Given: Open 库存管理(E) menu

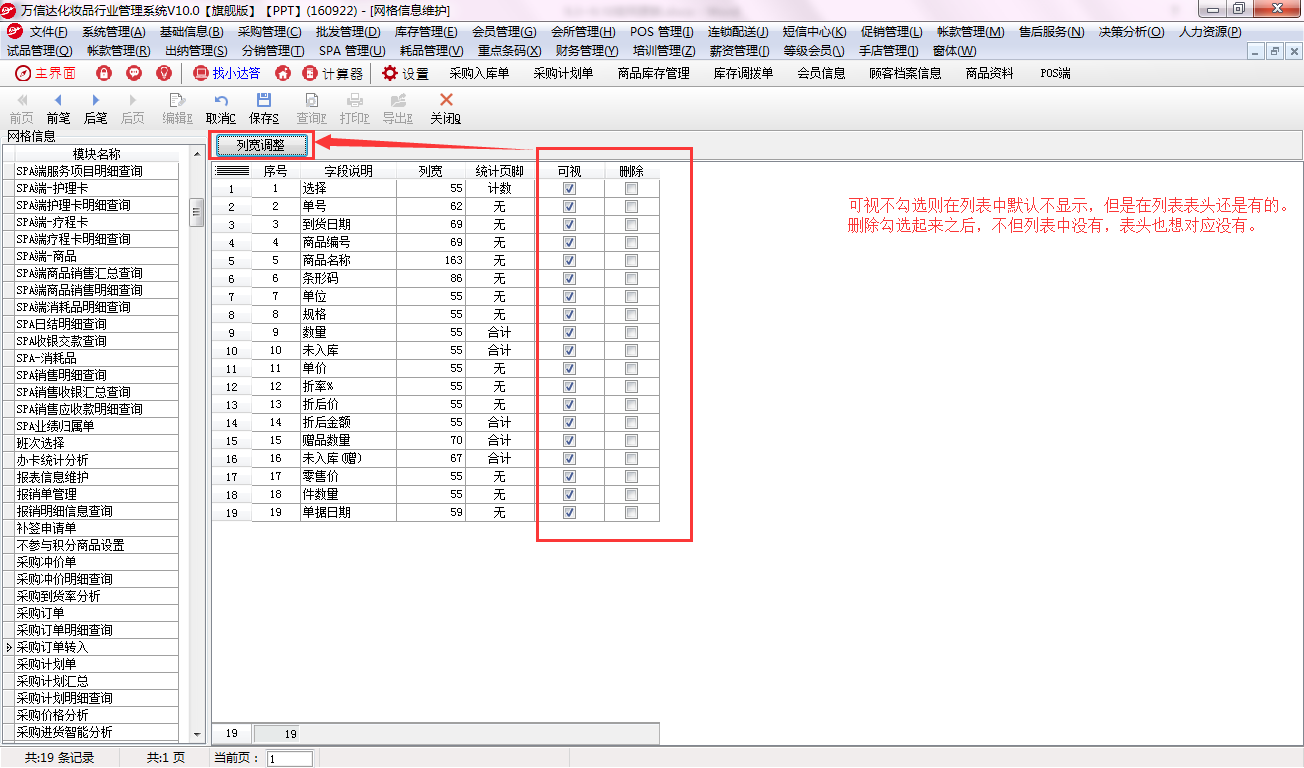Looking at the screenshot, I should point(426,32).
